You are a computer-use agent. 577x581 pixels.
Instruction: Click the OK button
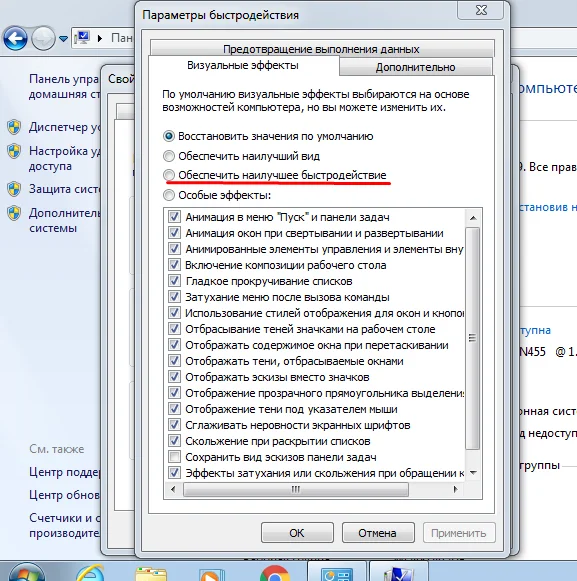(x=297, y=533)
